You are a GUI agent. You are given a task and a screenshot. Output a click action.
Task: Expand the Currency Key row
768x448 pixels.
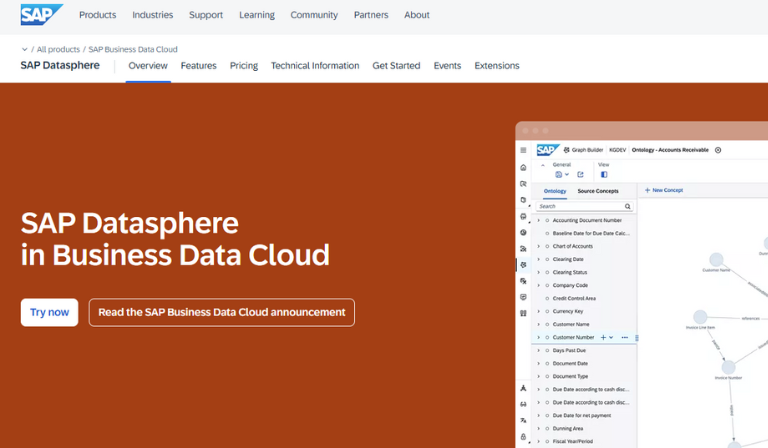click(539, 311)
